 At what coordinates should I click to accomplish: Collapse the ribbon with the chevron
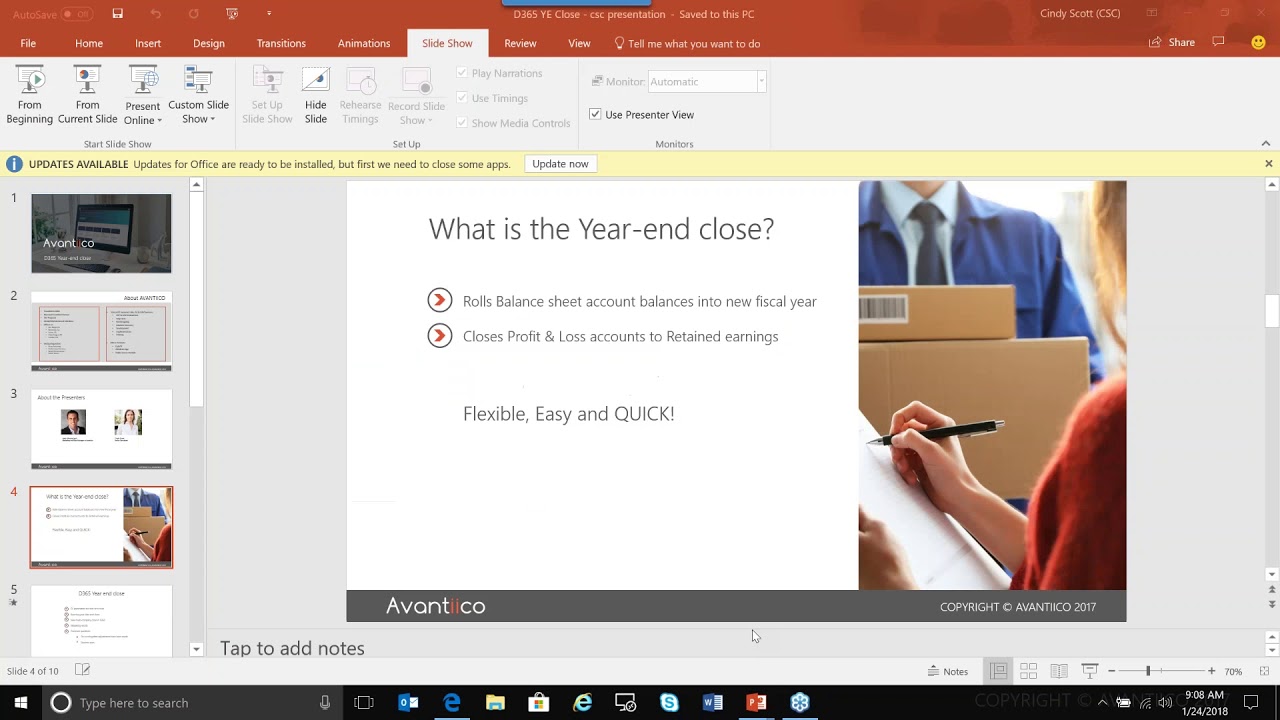tap(1266, 144)
